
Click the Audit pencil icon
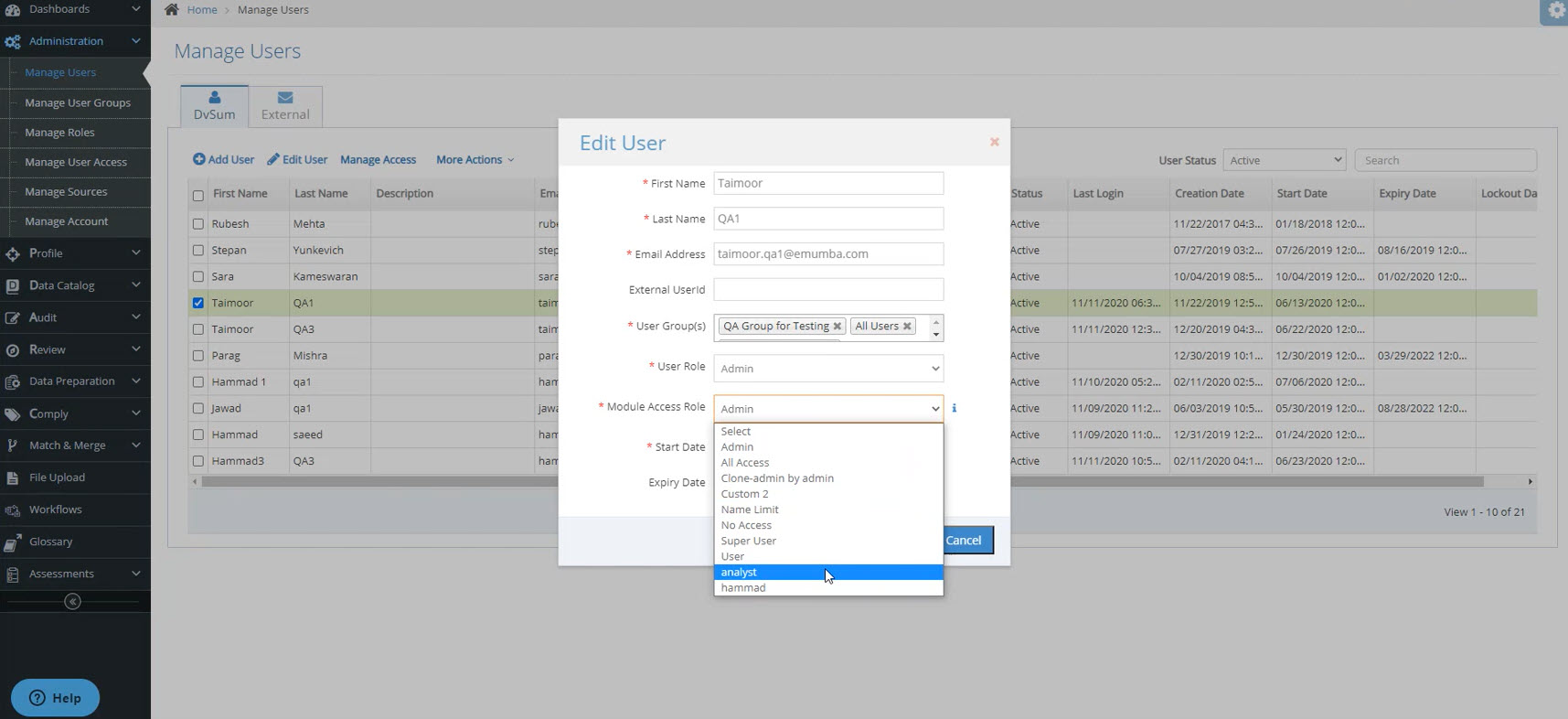(x=13, y=317)
